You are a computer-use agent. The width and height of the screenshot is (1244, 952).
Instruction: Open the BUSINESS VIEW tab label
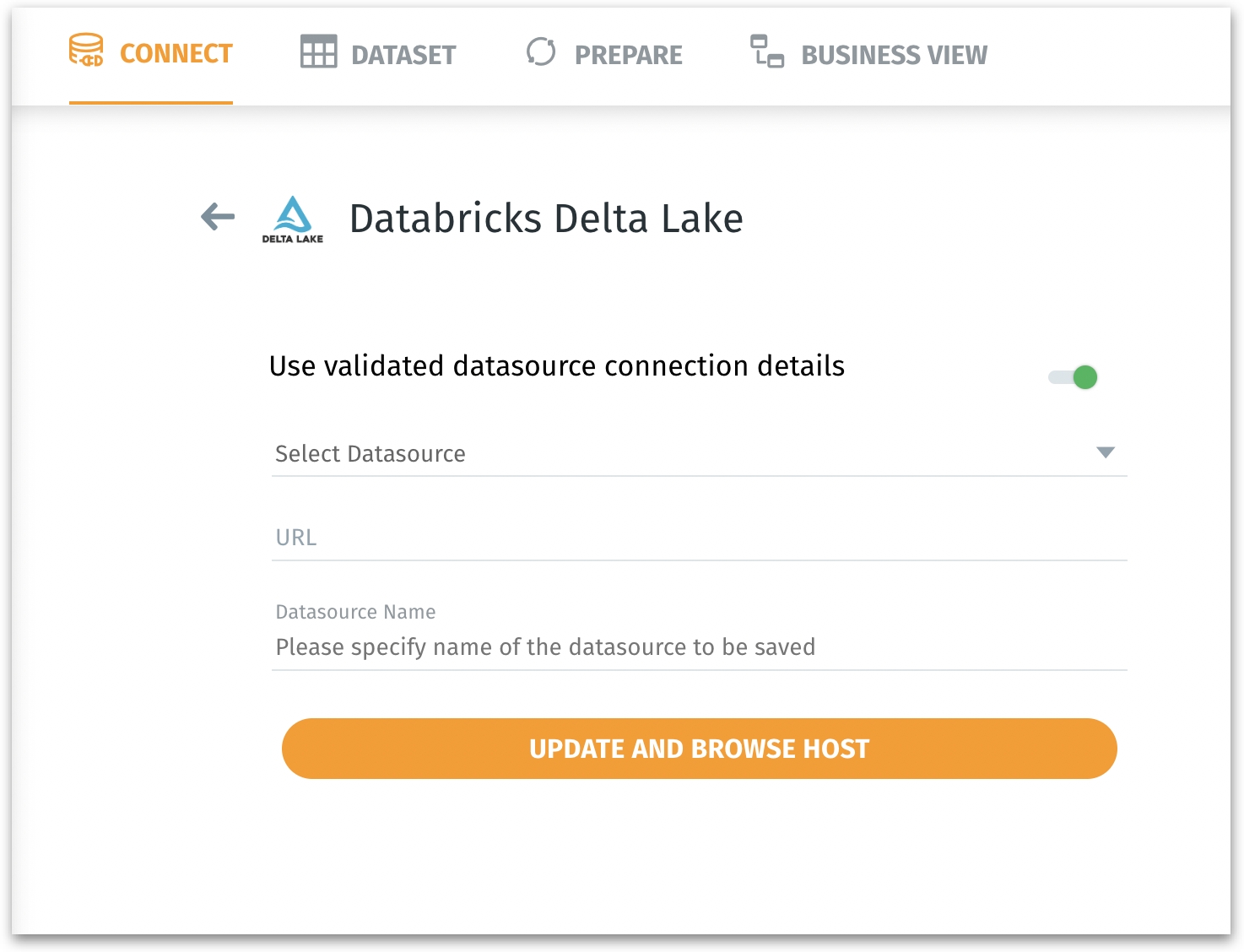[x=894, y=56]
